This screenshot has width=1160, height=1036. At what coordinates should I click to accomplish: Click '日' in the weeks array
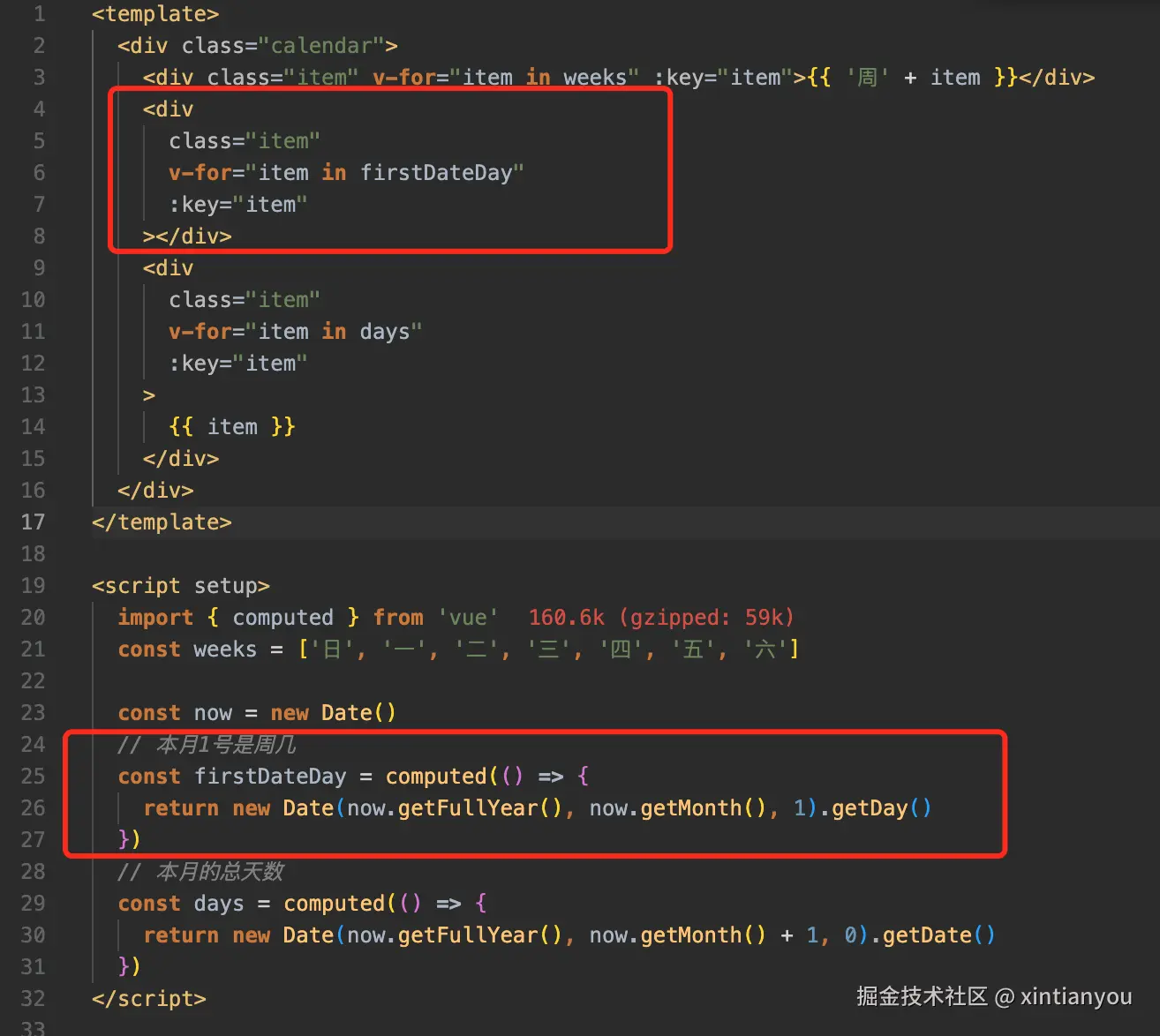point(331,649)
